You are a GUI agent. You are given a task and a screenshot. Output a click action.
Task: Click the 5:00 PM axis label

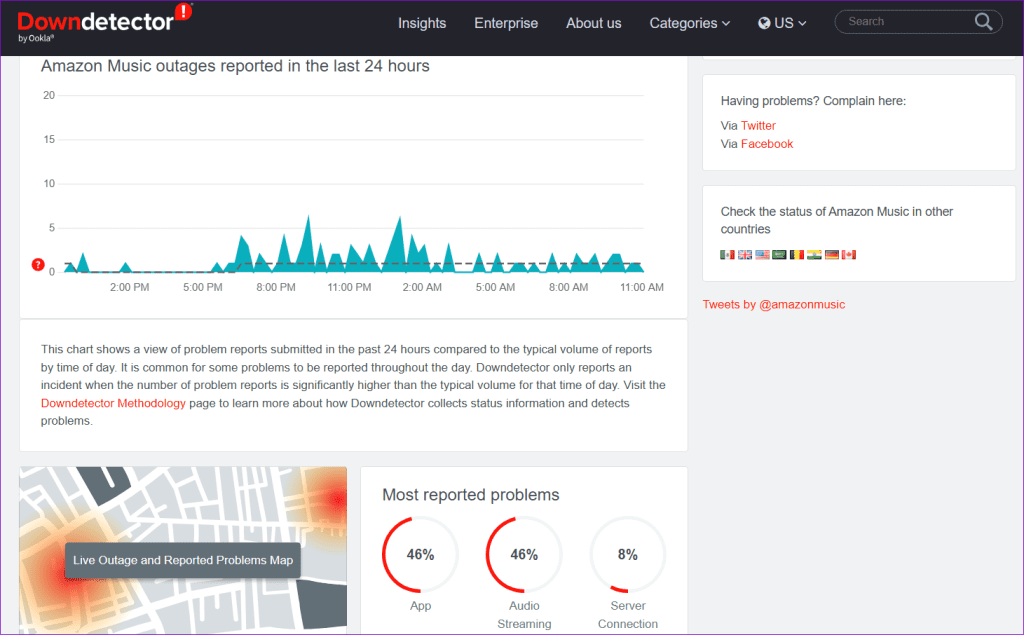(x=202, y=287)
